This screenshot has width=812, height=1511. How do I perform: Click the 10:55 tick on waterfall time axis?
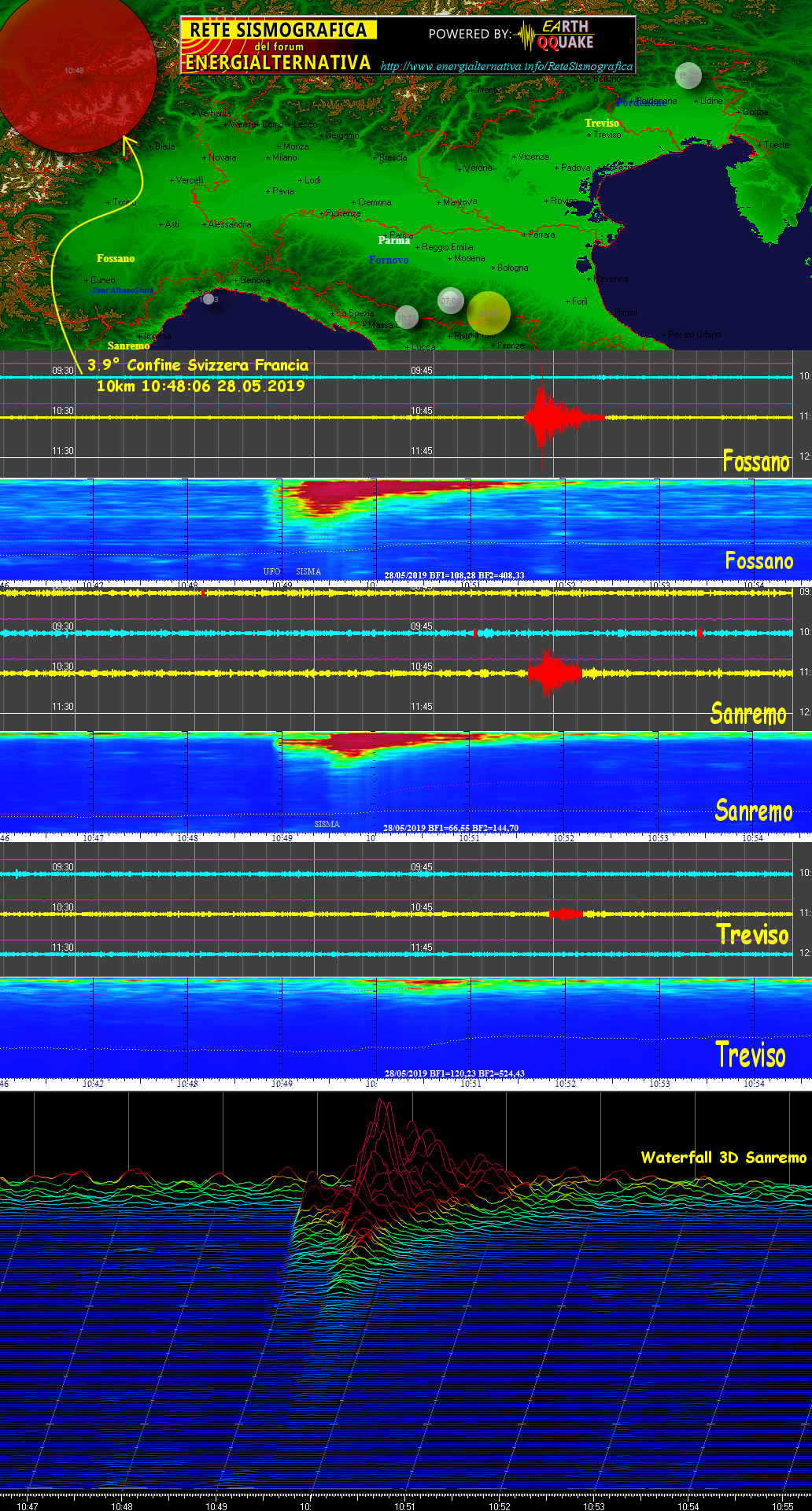pyautogui.click(x=782, y=1506)
